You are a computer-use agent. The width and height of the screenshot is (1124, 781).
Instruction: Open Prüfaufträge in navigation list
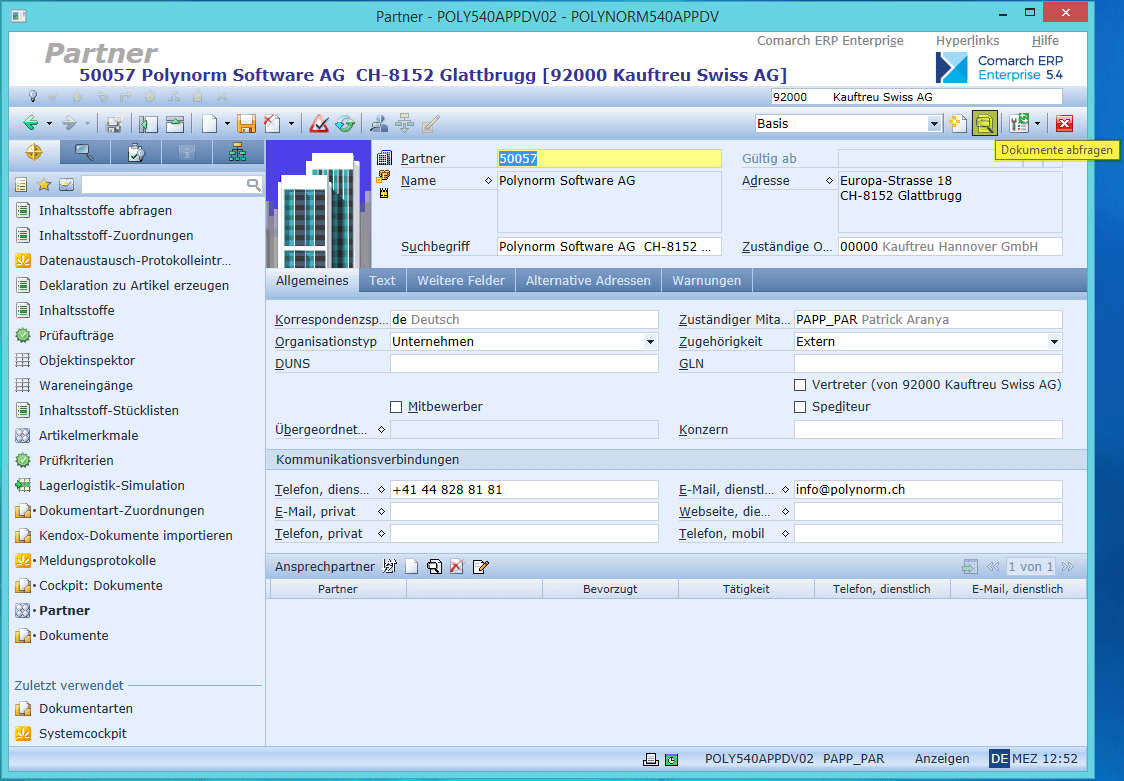pos(76,335)
